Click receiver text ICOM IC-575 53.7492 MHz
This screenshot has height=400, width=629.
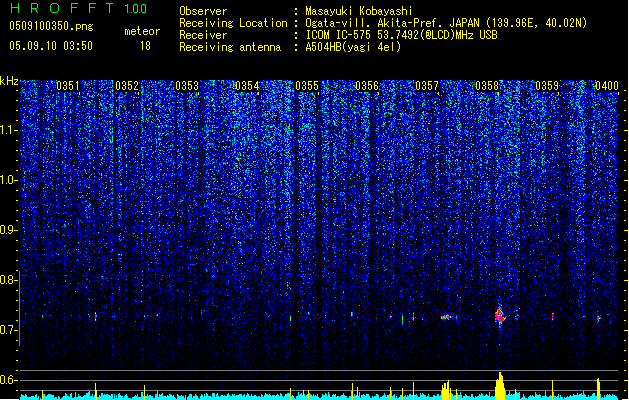[401, 35]
